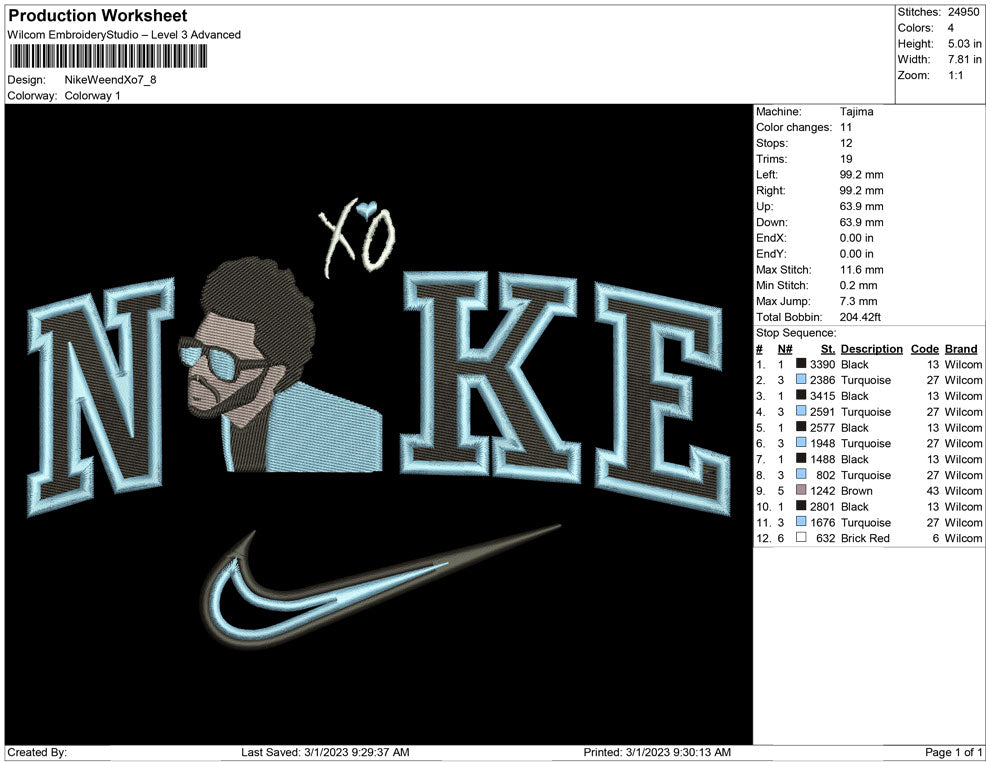Click the Height value '5.03 in'
This screenshot has height=762, width=990.
pyautogui.click(x=964, y=44)
